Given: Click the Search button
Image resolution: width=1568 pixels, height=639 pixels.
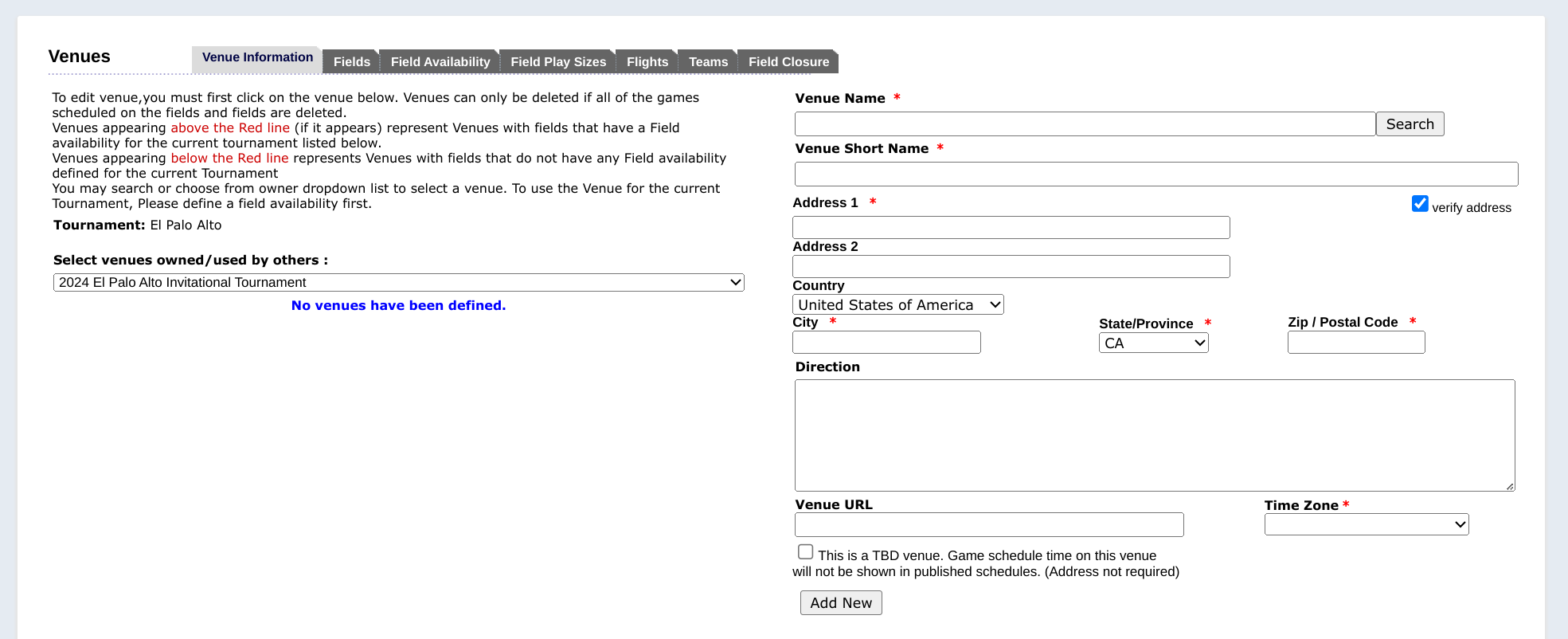Looking at the screenshot, I should (1409, 124).
